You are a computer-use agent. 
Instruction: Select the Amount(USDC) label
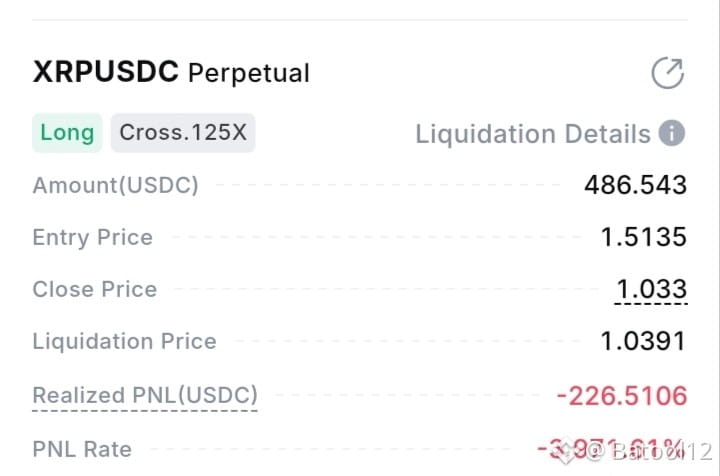(116, 185)
